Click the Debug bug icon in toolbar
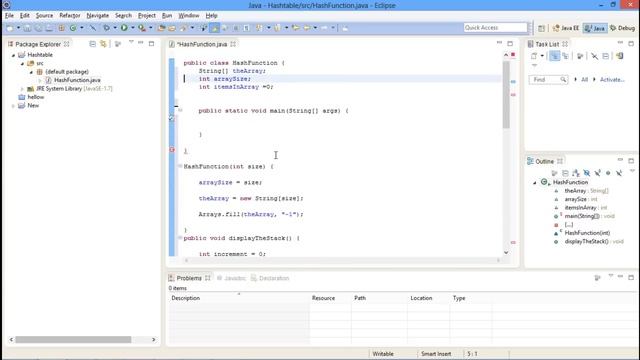The image size is (640, 360). coord(107,28)
